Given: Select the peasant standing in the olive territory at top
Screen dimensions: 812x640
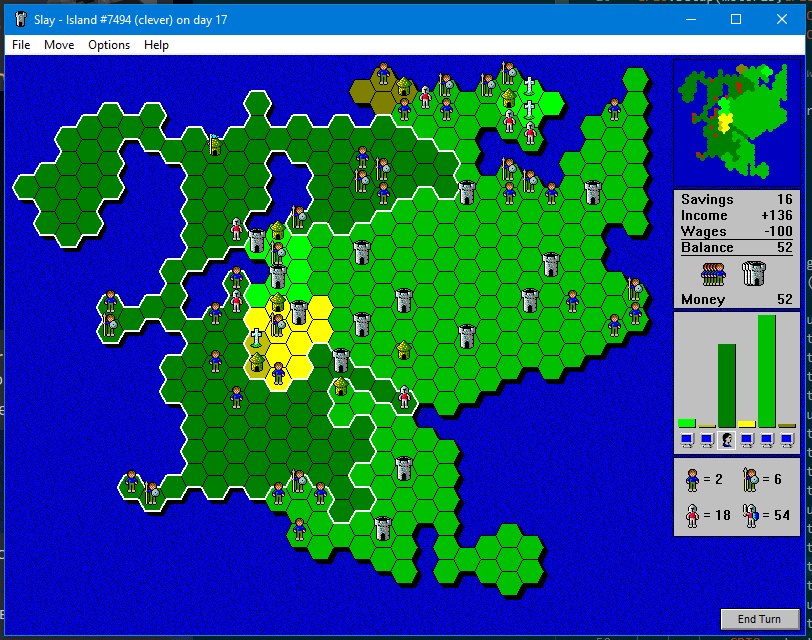Looking at the screenshot, I should [383, 74].
